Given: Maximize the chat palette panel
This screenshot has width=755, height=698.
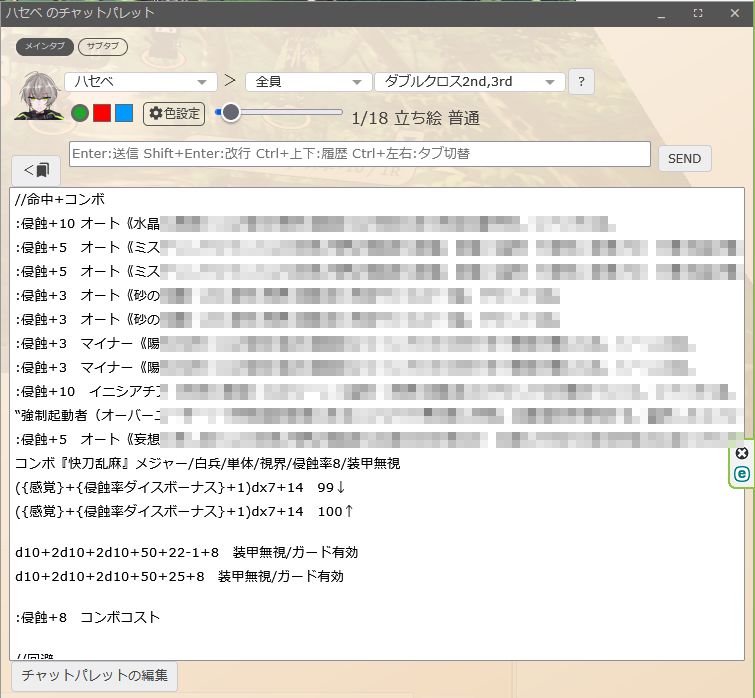Looking at the screenshot, I should (698, 14).
